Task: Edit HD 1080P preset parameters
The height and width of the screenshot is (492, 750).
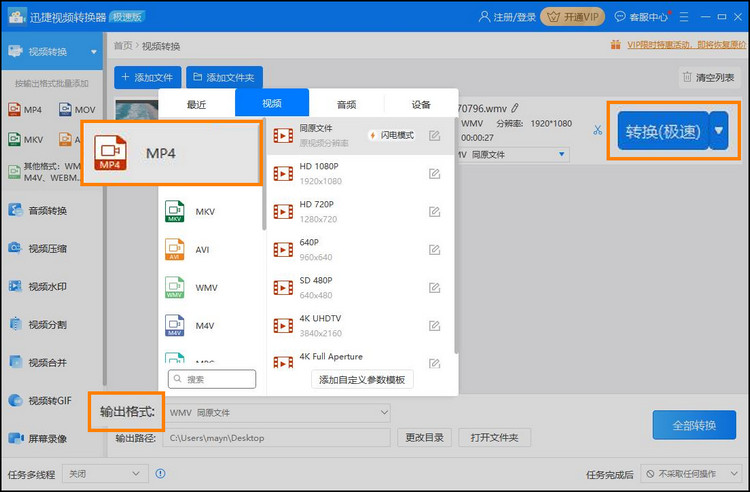Action: 434,174
